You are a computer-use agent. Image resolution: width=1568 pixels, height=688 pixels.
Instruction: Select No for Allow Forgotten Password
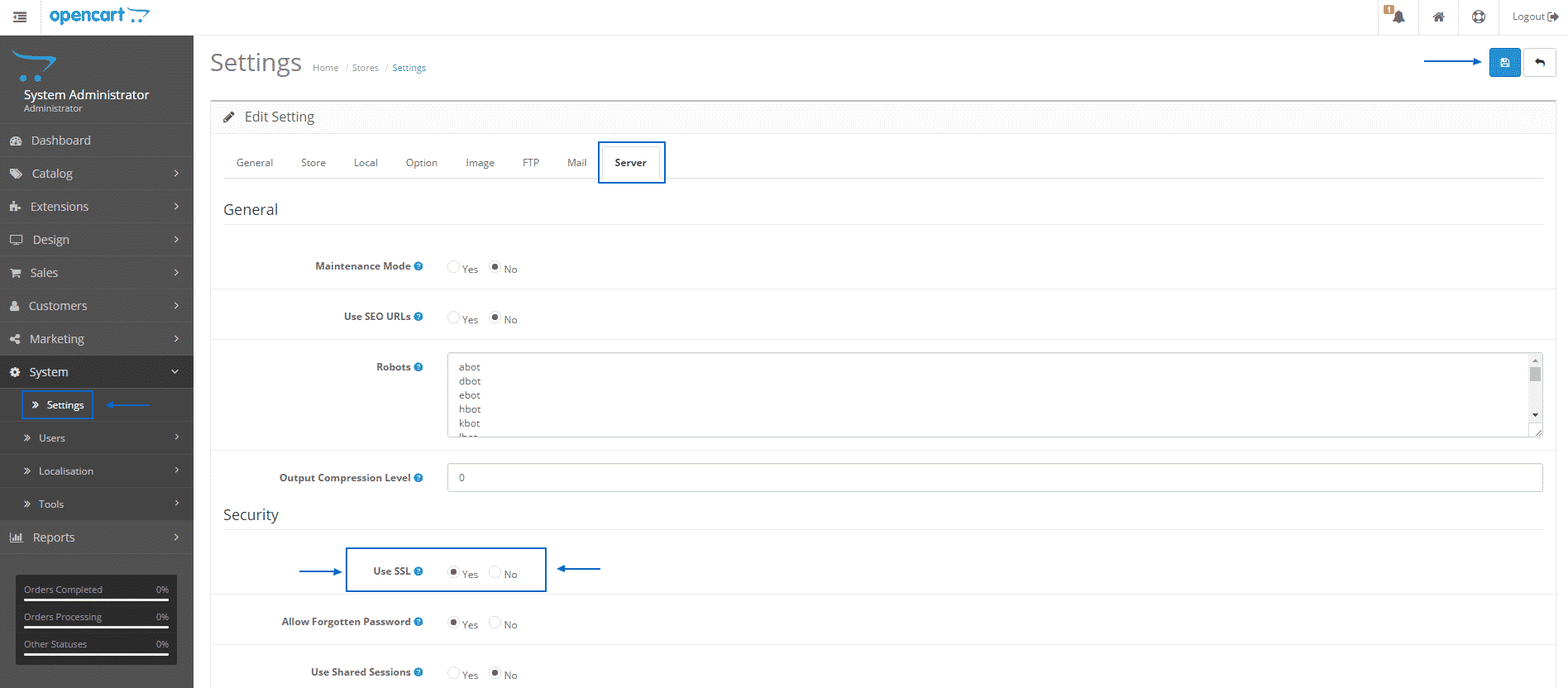495,623
